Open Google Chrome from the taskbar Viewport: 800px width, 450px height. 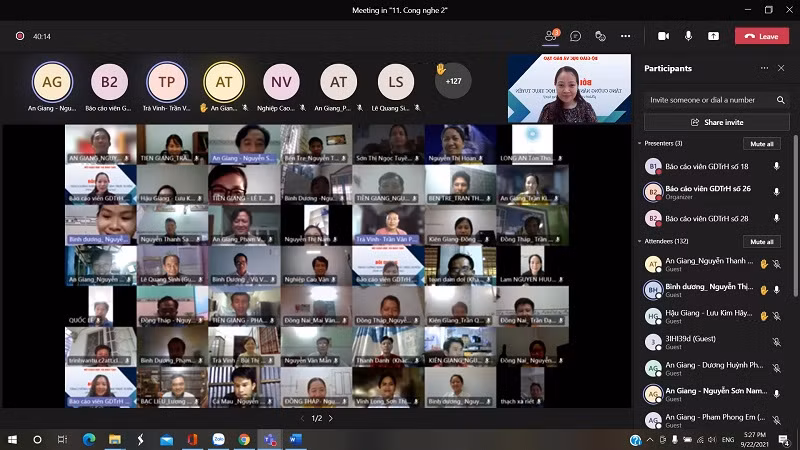pos(244,439)
